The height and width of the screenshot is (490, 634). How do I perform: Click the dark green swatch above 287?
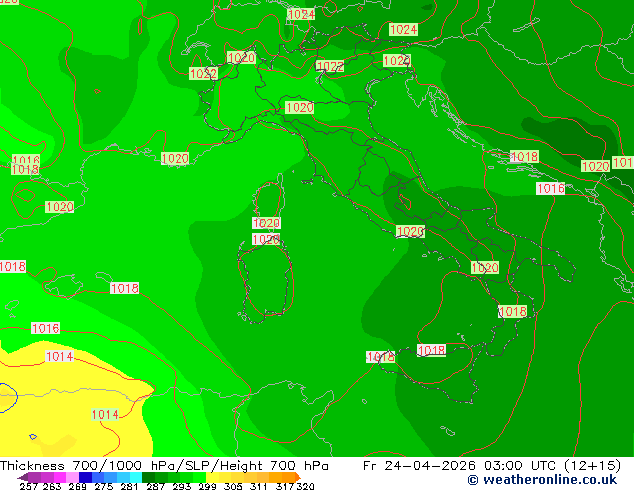[x=148, y=477]
